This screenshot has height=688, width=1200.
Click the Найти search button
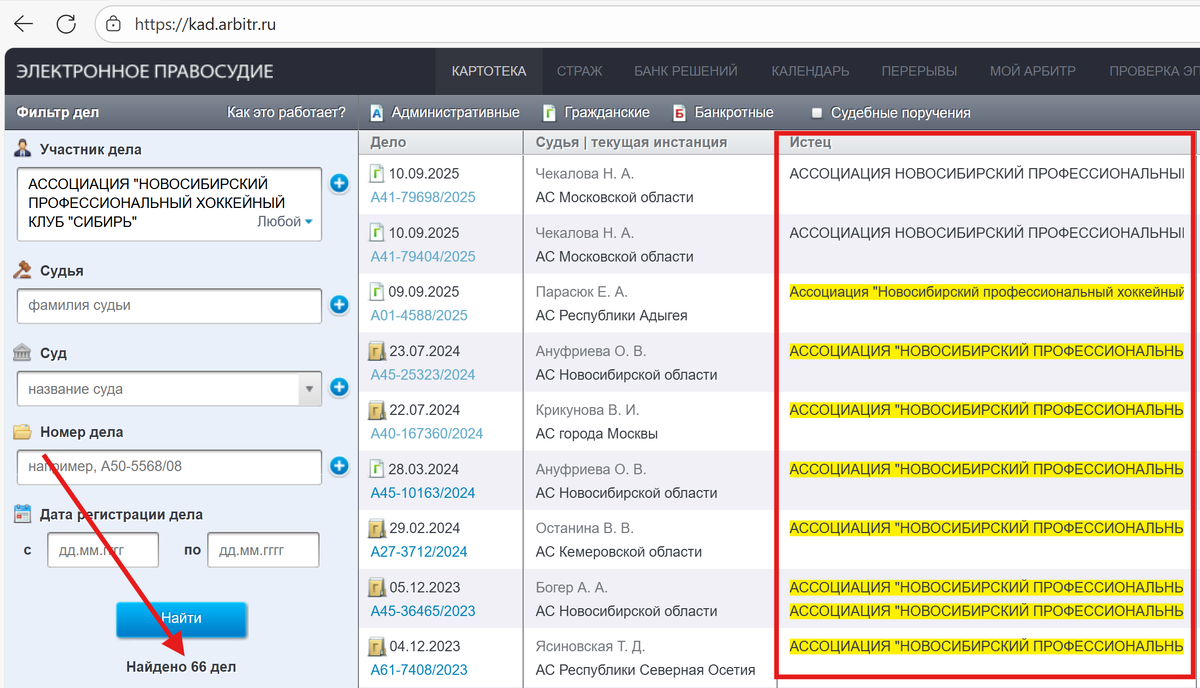(182, 619)
